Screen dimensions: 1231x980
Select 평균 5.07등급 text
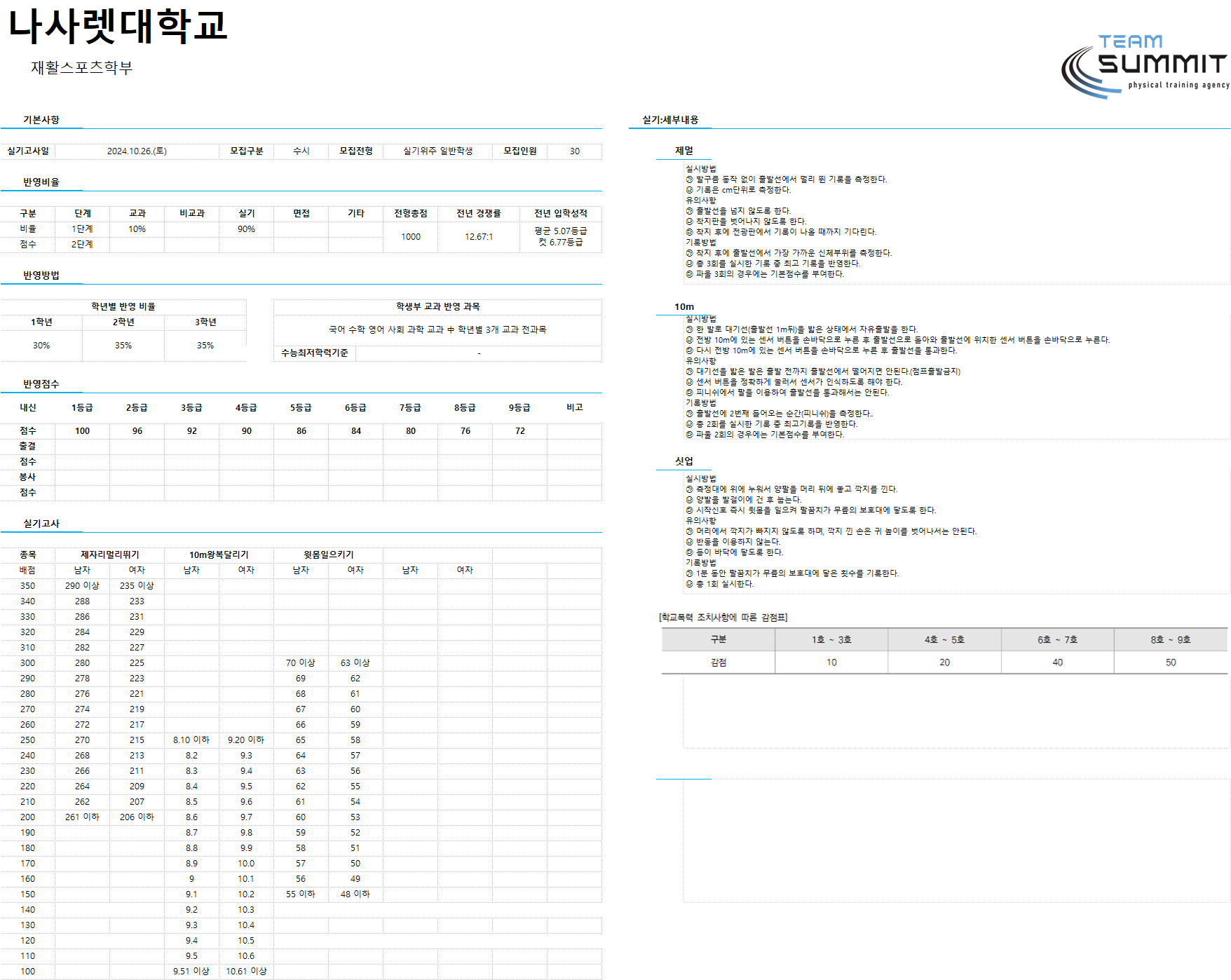pos(561,231)
